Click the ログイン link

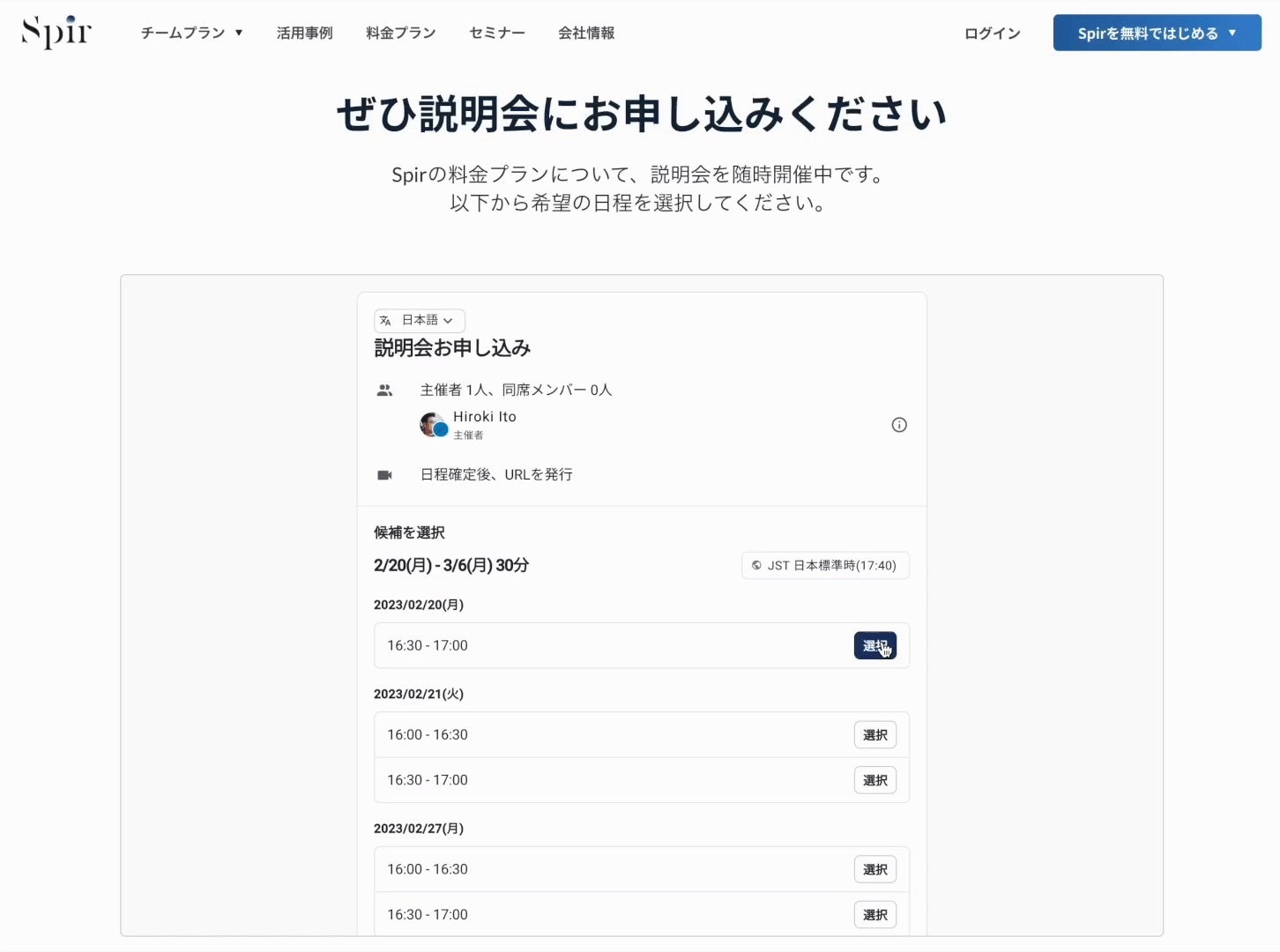coord(993,33)
